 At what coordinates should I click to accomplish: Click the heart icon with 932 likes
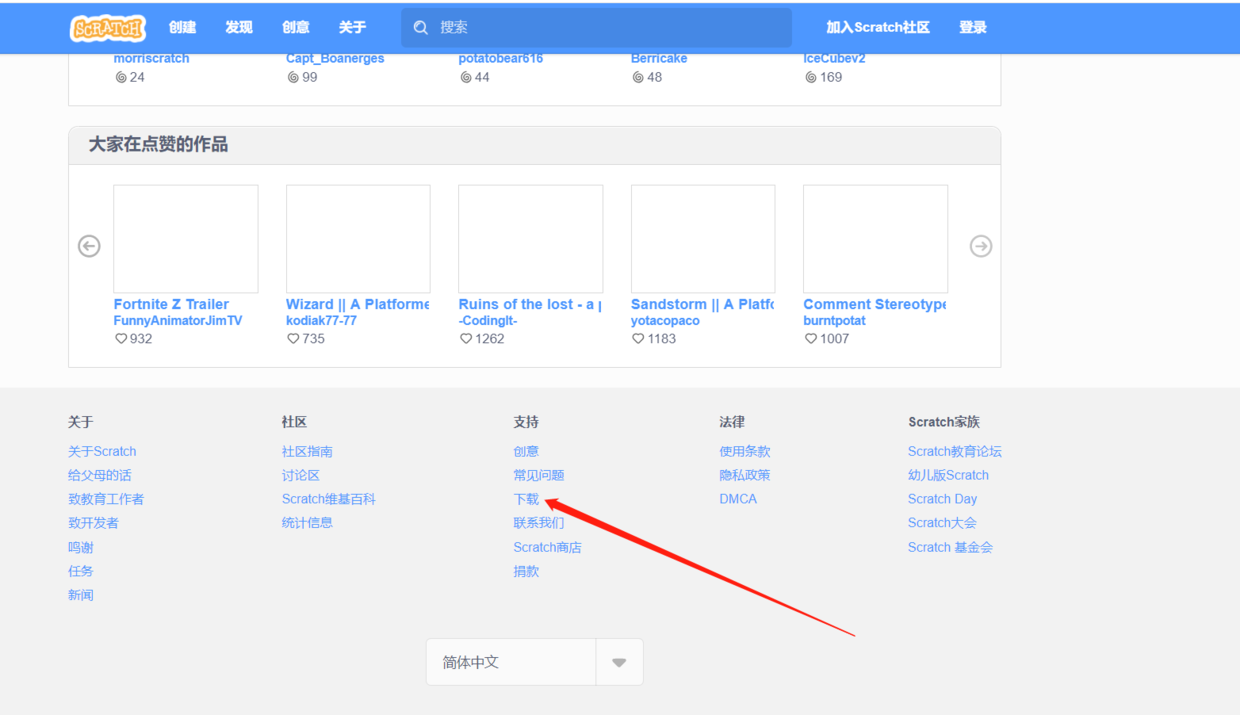click(121, 339)
